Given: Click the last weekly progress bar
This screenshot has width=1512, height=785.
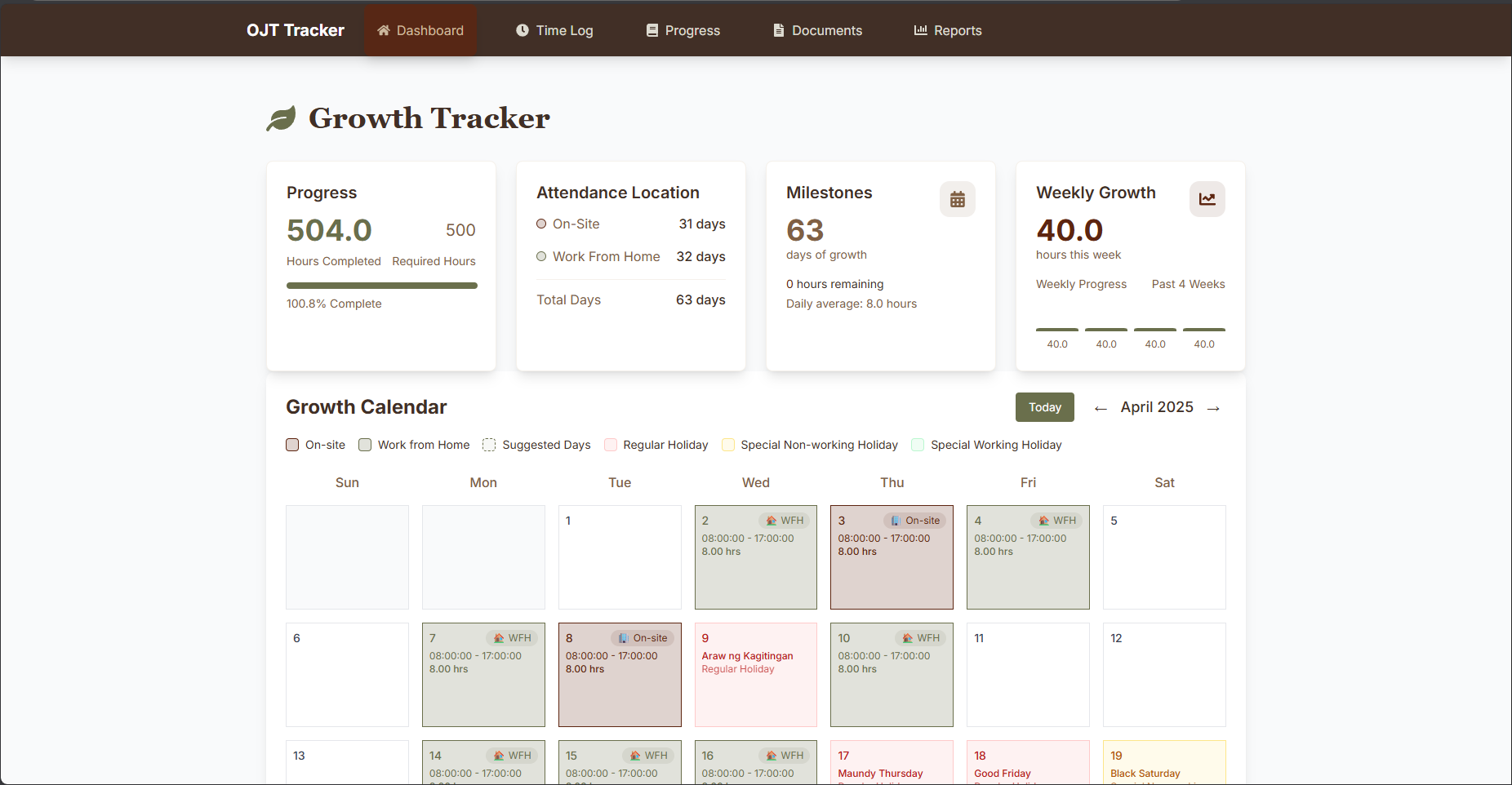Looking at the screenshot, I should click(1204, 330).
